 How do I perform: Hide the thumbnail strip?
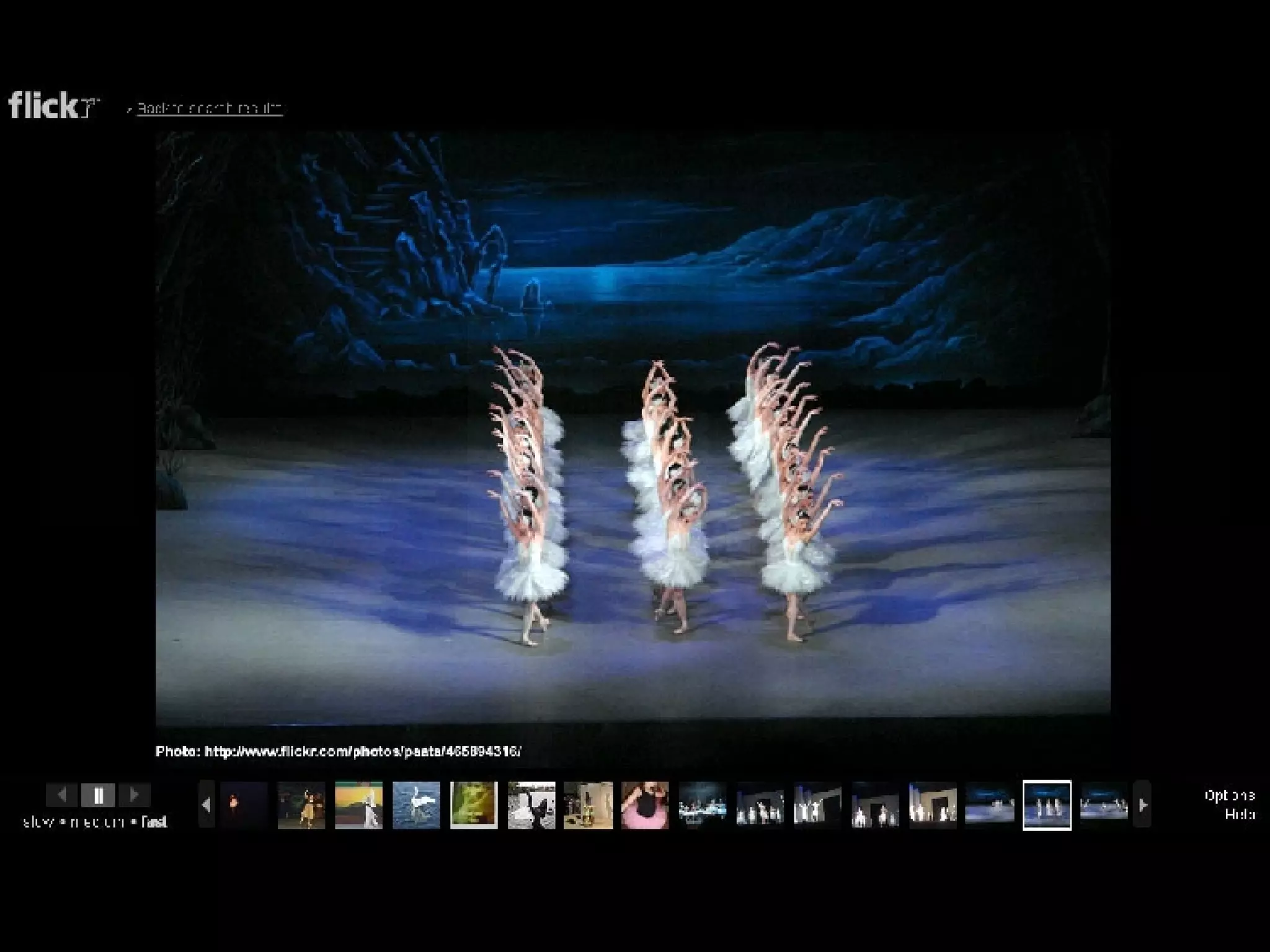[x=1239, y=814]
